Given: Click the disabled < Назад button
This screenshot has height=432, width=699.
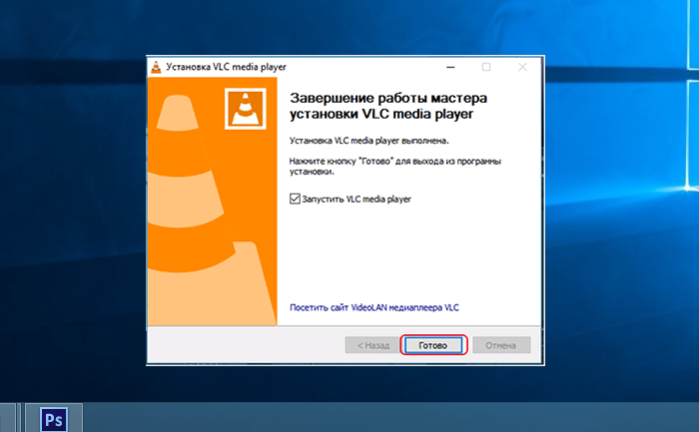Looking at the screenshot, I should pos(372,345).
